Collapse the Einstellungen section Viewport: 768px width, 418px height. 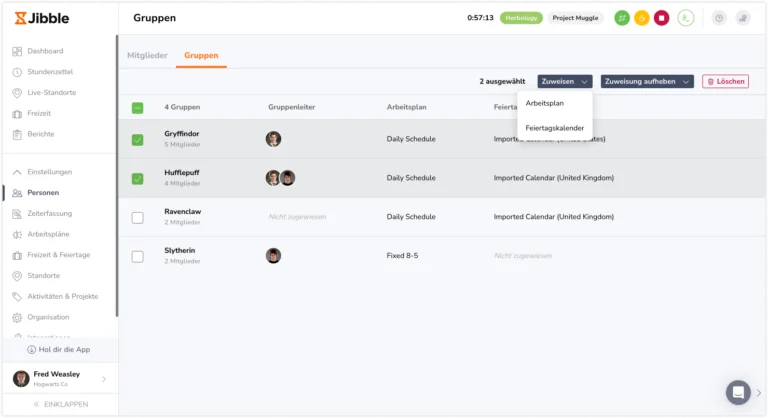pos(17,172)
